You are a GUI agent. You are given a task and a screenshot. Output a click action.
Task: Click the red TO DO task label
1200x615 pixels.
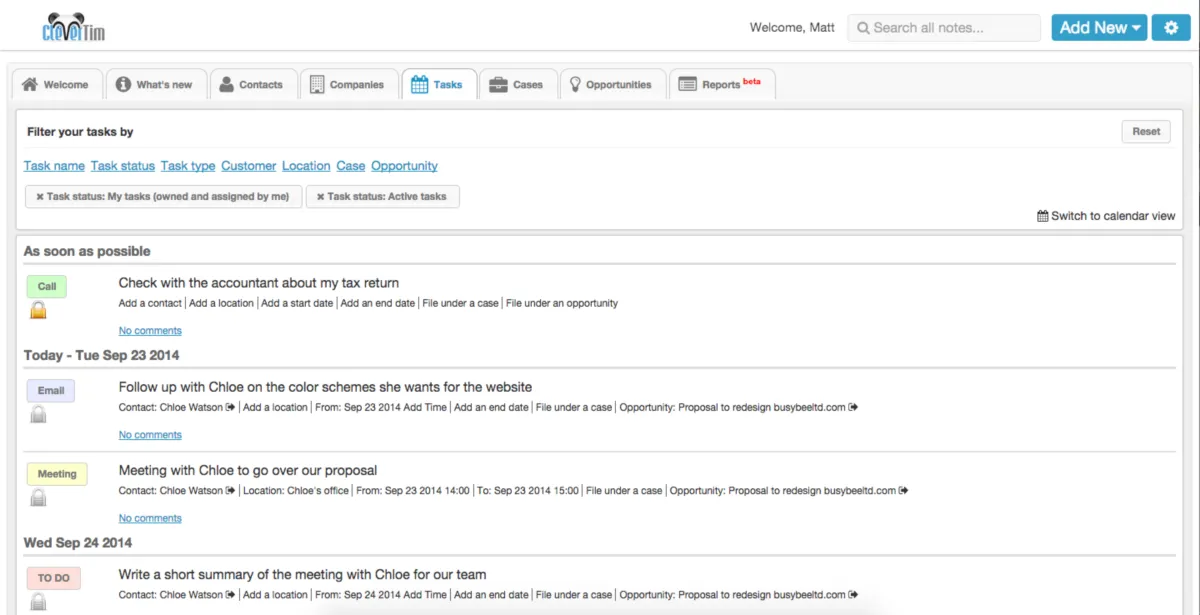53,578
